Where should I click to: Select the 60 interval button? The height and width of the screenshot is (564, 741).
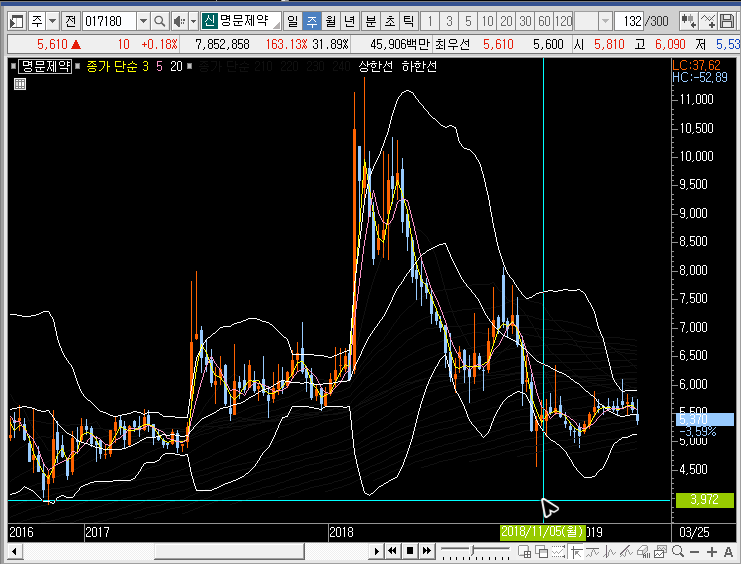[544, 21]
